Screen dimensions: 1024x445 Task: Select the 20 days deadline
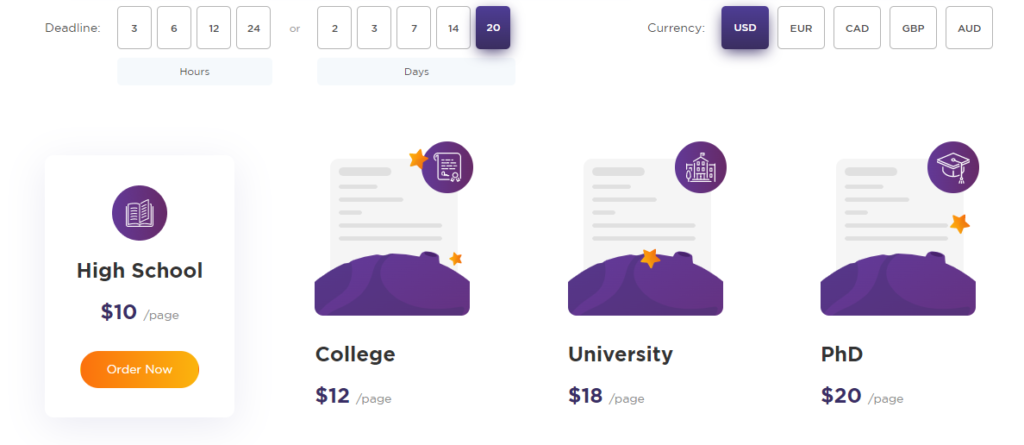493,28
